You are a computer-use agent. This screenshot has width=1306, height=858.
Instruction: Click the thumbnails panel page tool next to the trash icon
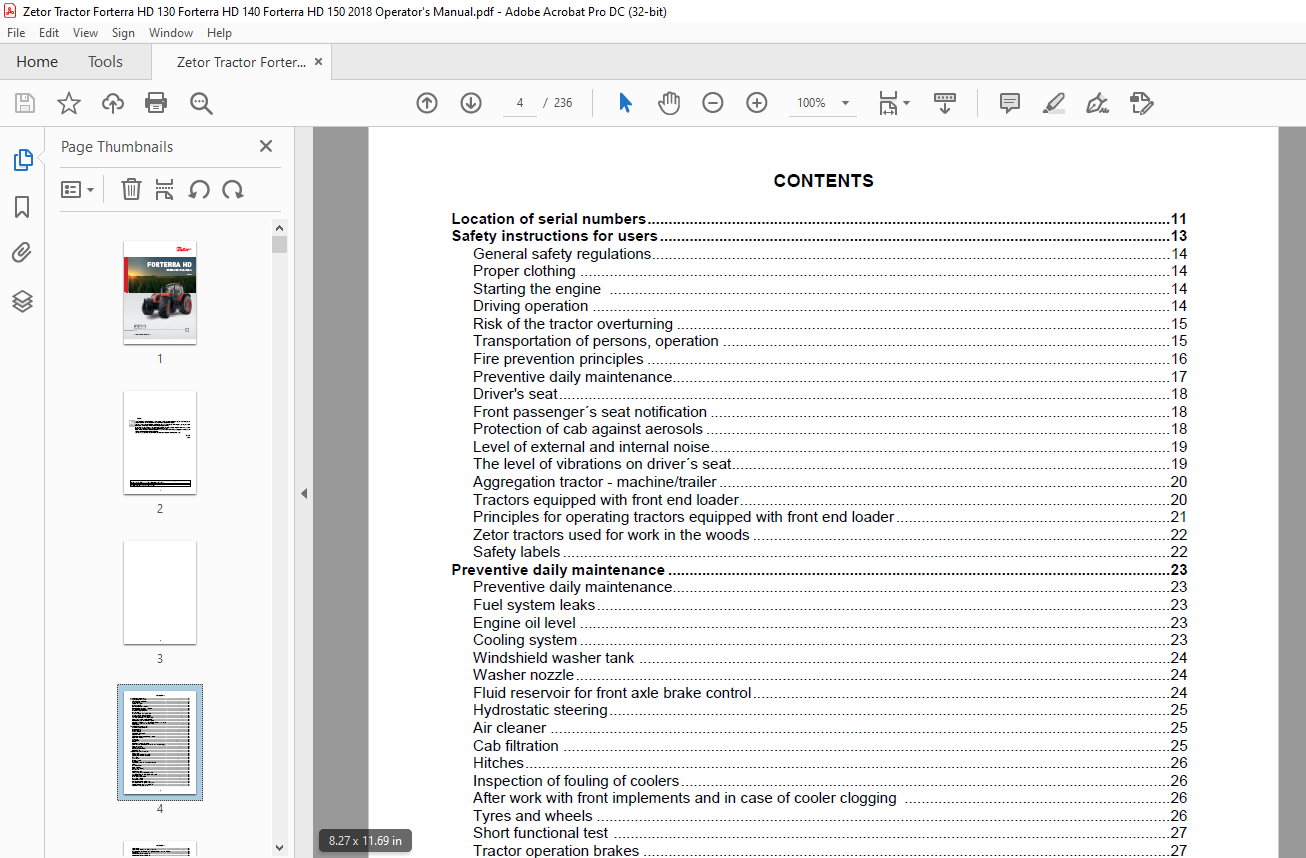pos(165,189)
